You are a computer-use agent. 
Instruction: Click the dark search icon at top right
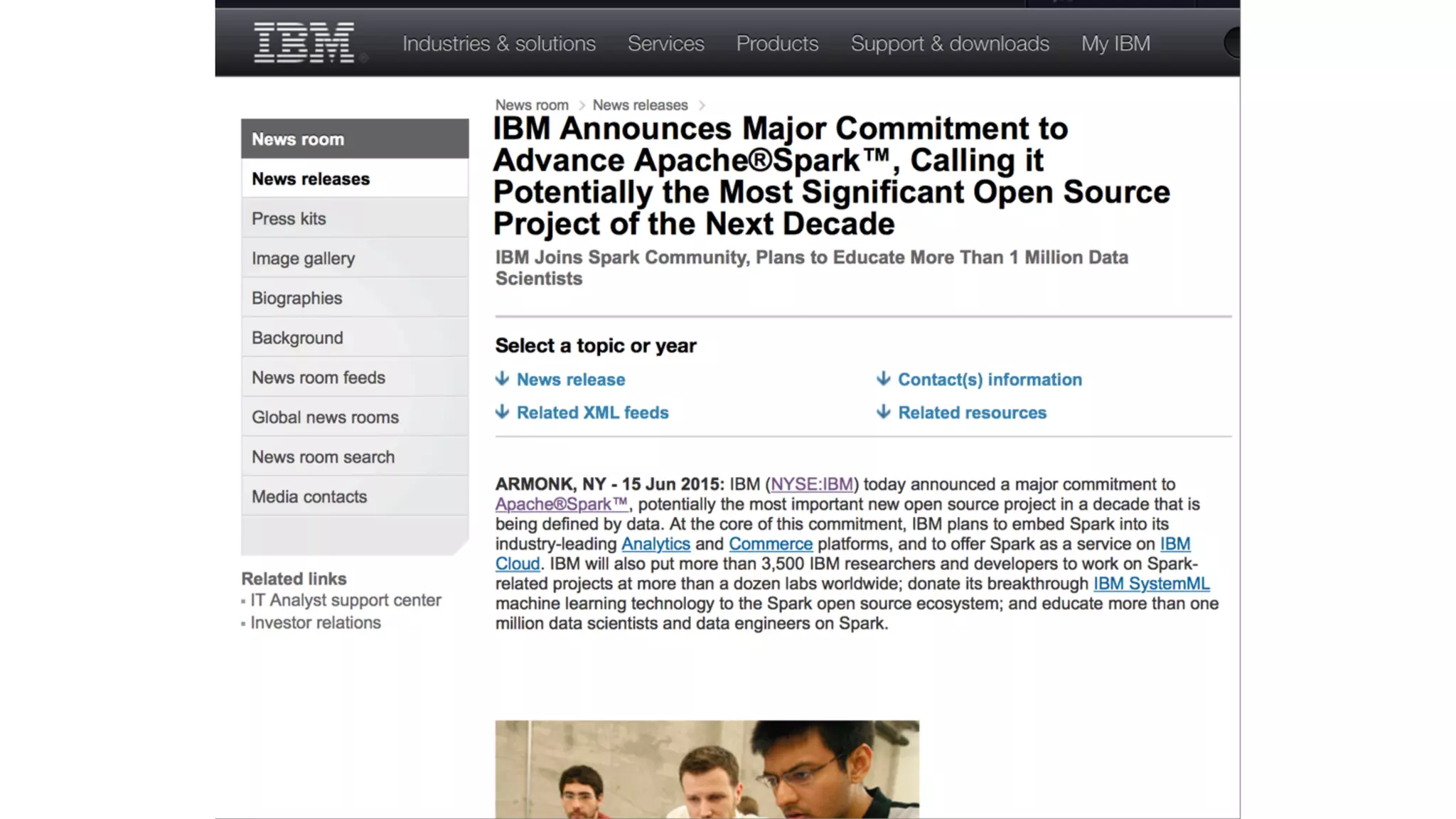(x=1233, y=43)
